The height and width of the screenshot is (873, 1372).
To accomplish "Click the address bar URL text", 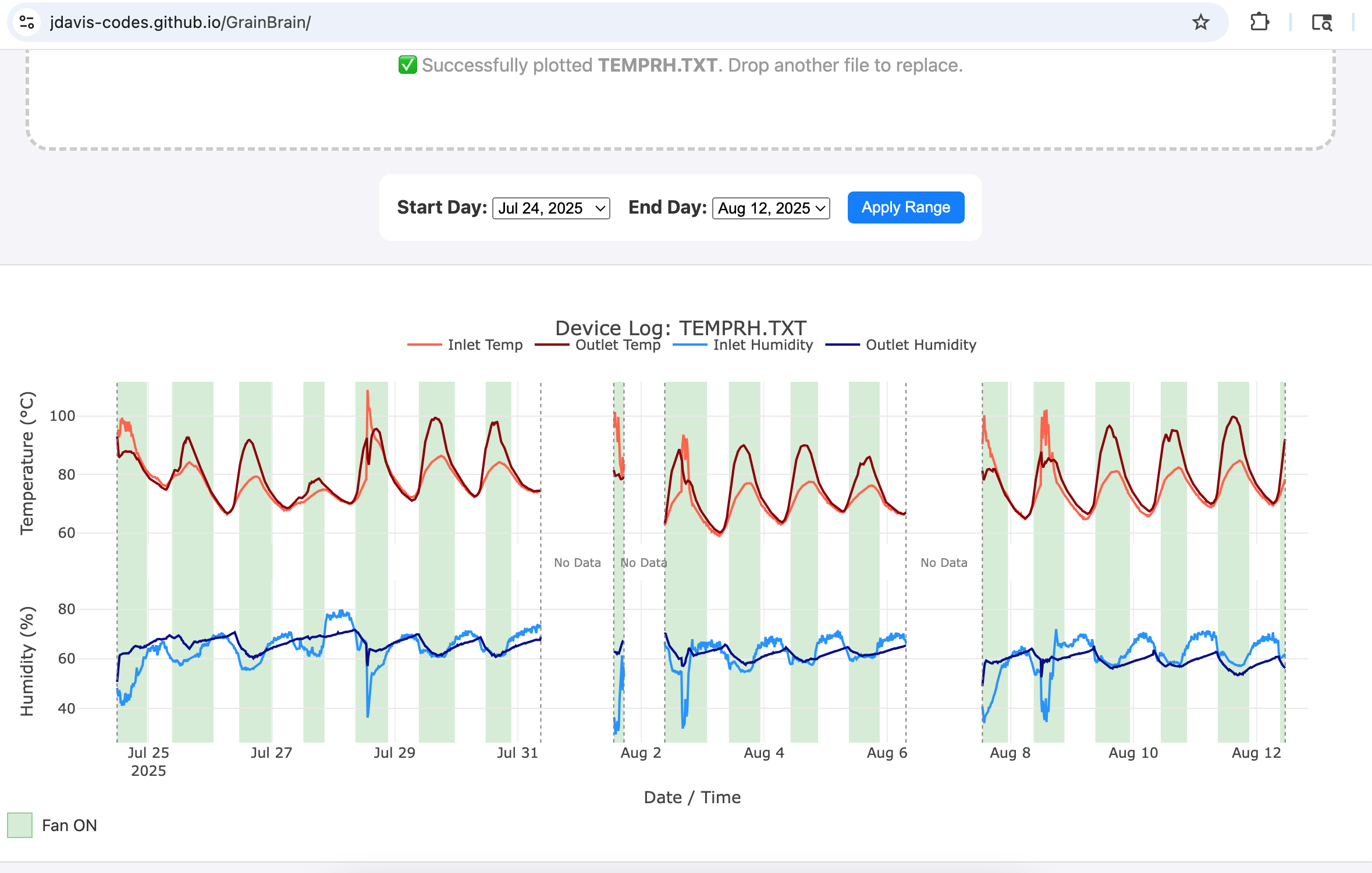I will (180, 23).
